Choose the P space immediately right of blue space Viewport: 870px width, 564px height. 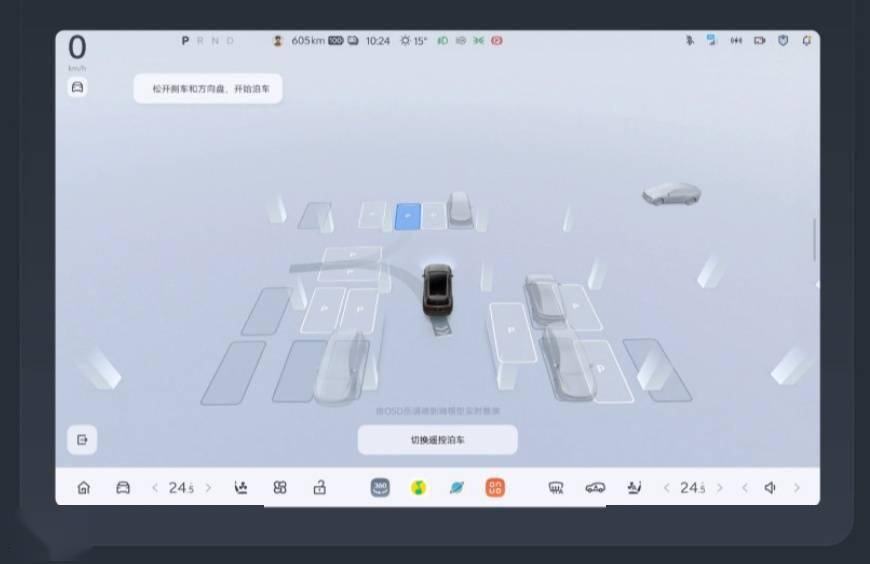pos(433,216)
